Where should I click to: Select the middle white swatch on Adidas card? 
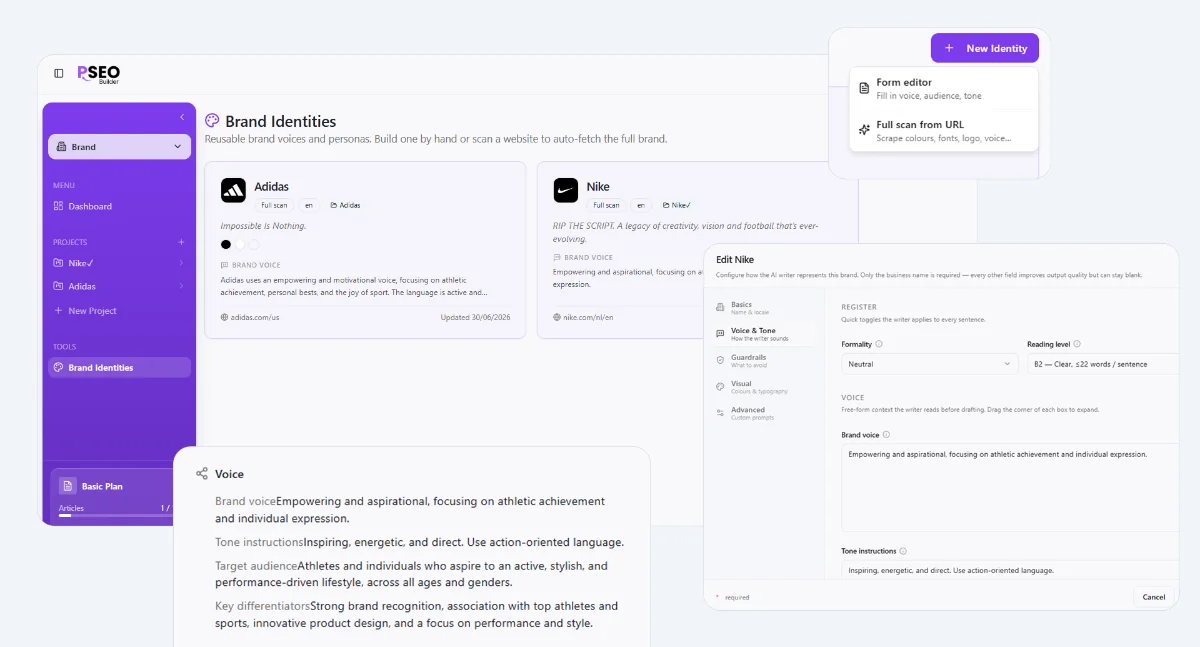click(x=240, y=244)
